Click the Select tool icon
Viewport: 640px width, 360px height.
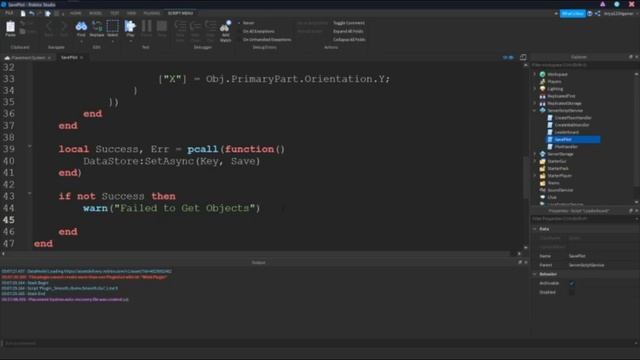tap(113, 27)
